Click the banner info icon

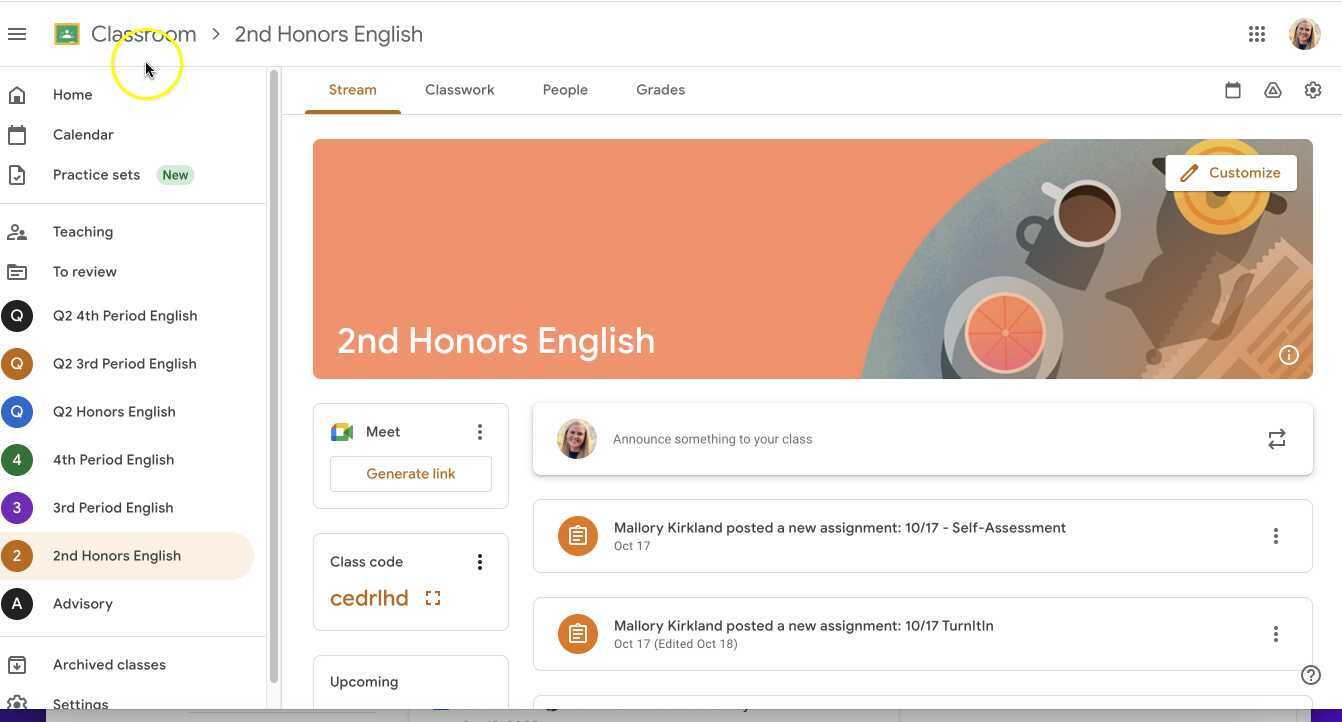pos(1289,354)
